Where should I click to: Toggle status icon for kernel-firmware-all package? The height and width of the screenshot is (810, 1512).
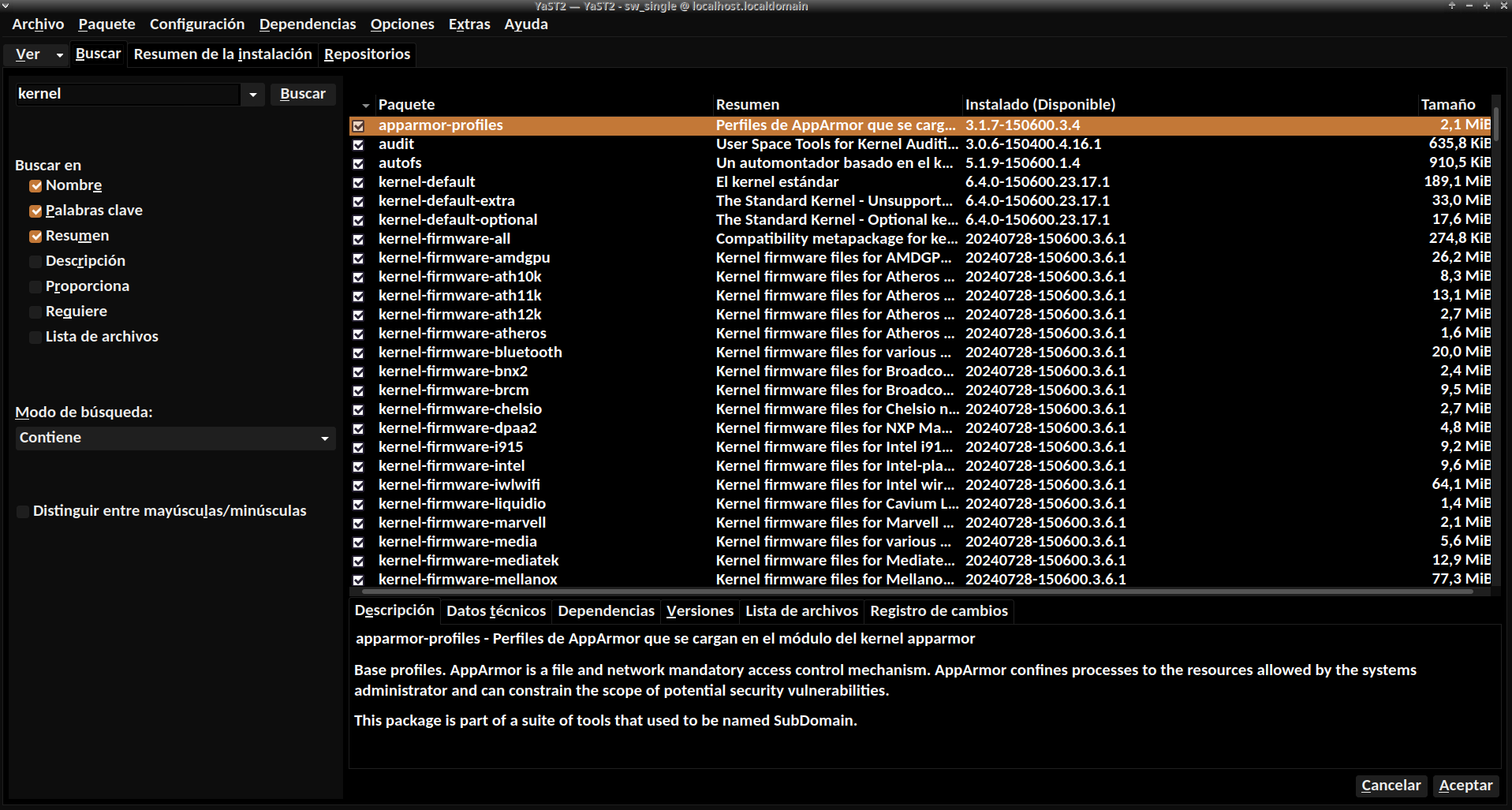pos(358,239)
